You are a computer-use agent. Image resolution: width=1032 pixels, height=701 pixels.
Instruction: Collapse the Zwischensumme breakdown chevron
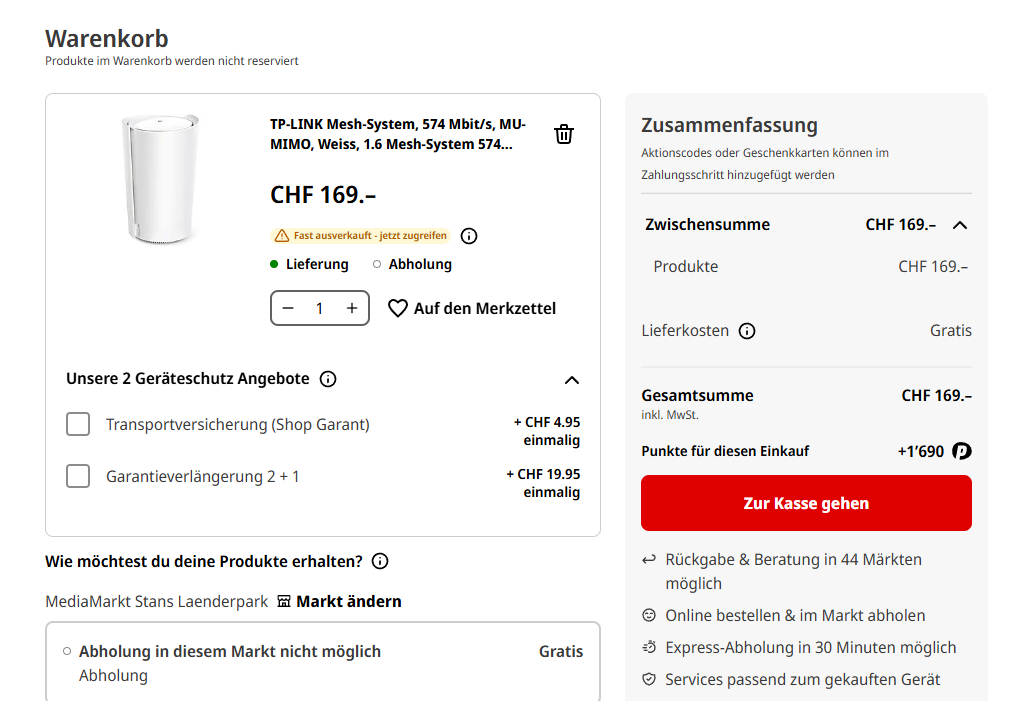point(960,225)
